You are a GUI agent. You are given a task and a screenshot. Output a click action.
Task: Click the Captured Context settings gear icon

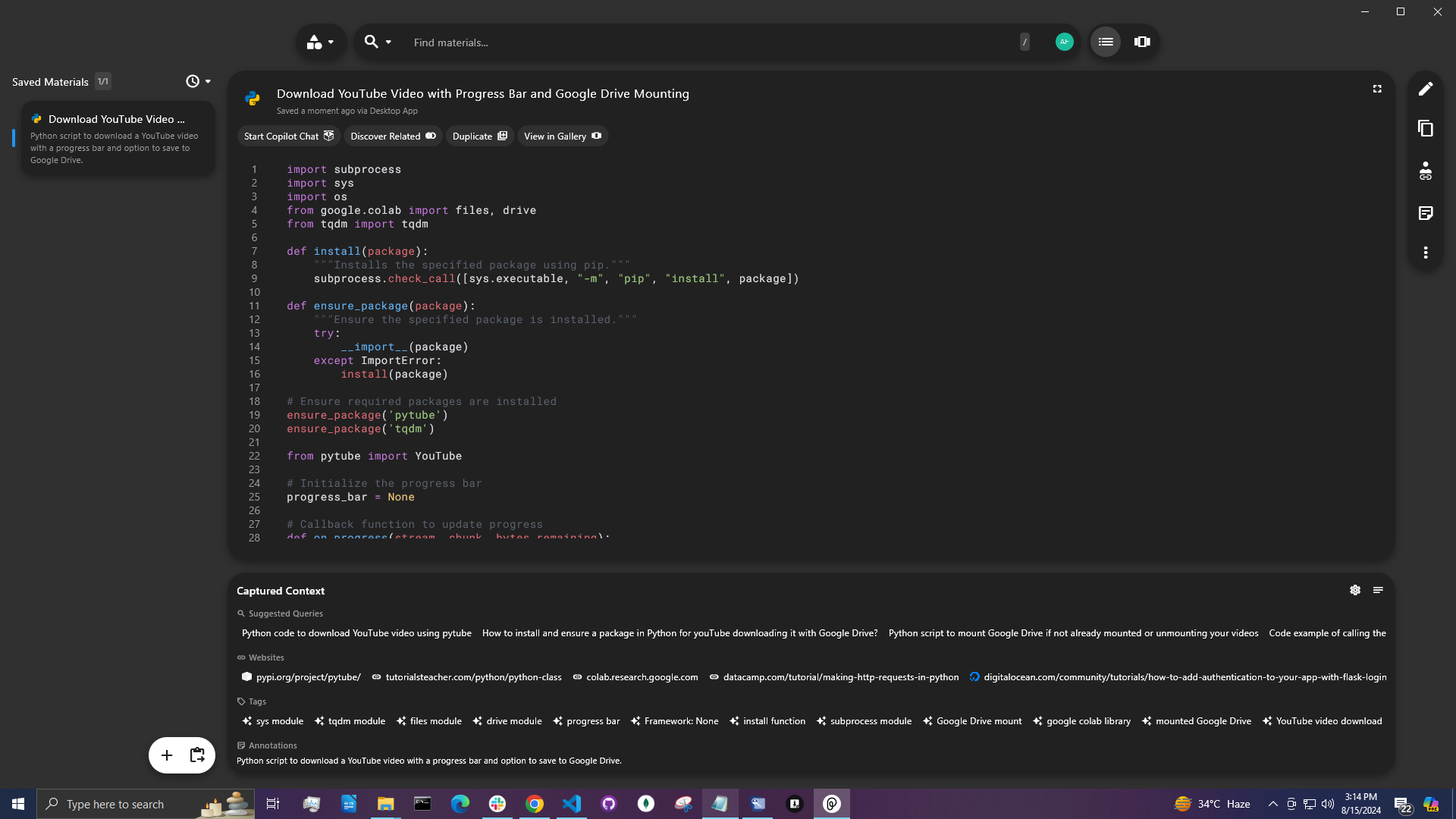[x=1355, y=590]
